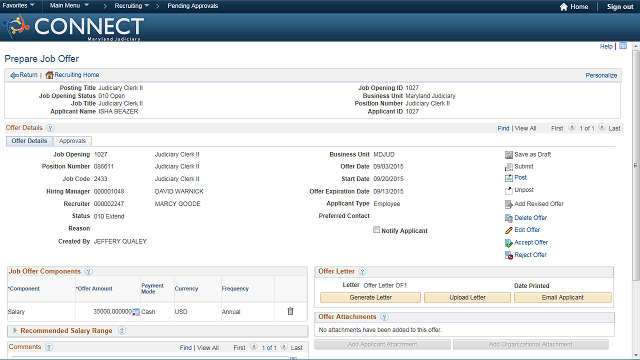
Task: Click the Home house icon
Action: (564, 7)
